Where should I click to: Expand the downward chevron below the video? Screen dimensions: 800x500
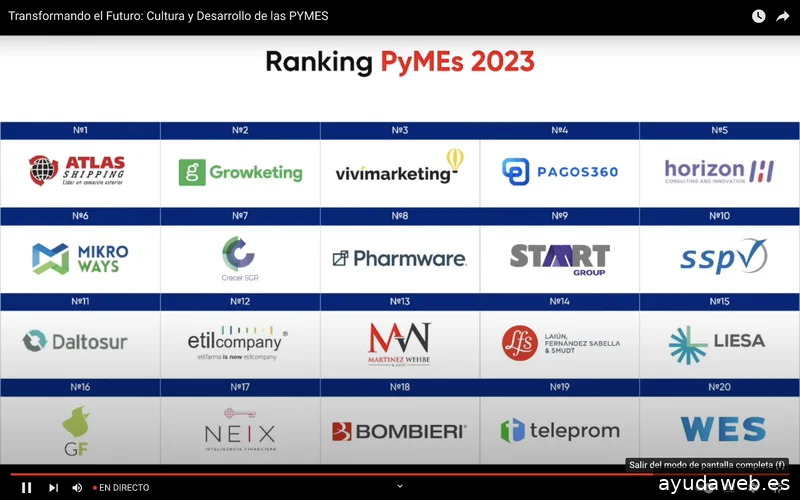[x=400, y=486]
